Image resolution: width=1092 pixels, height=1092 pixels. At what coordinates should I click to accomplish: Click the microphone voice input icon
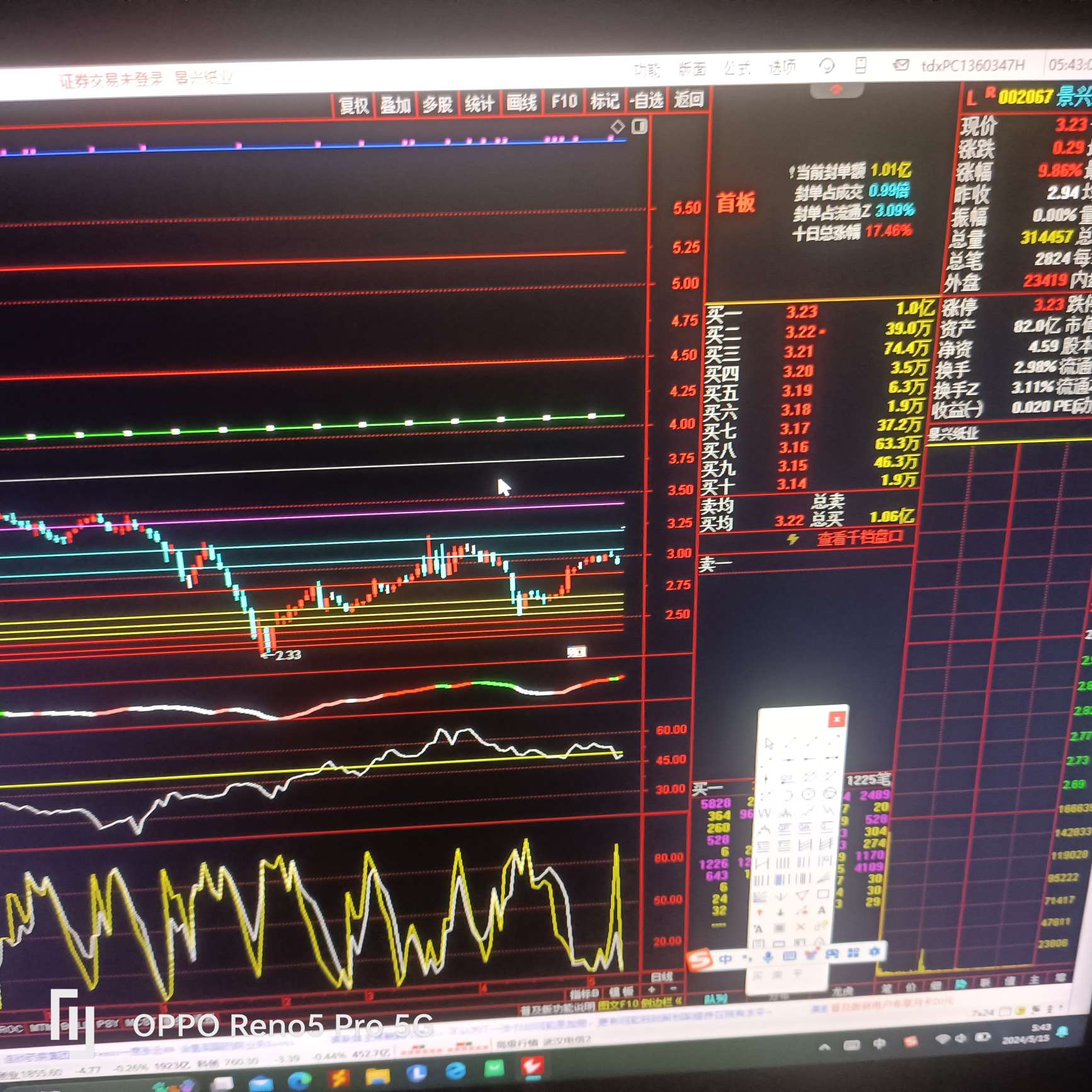[x=768, y=957]
